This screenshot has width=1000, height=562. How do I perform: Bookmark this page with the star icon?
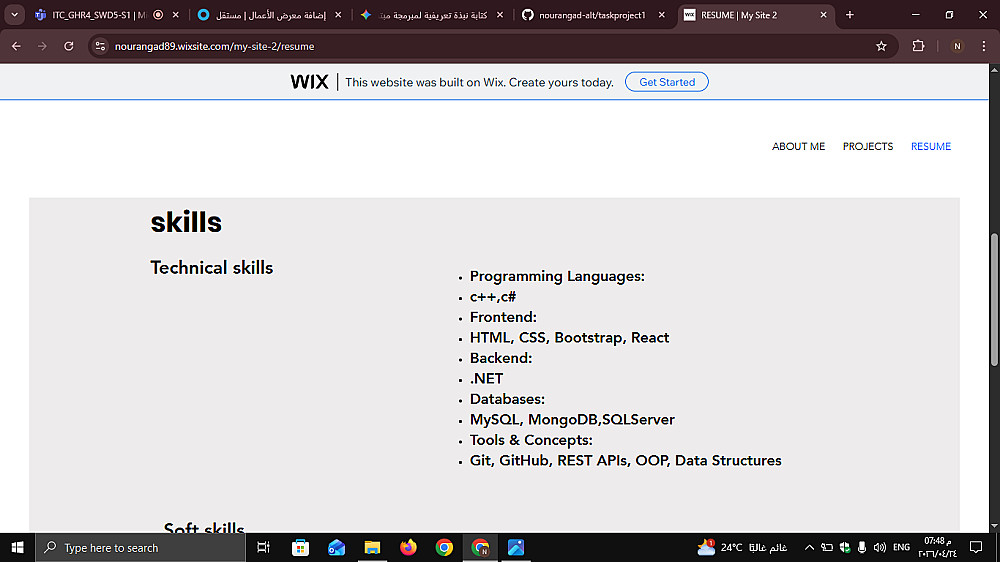tap(881, 46)
